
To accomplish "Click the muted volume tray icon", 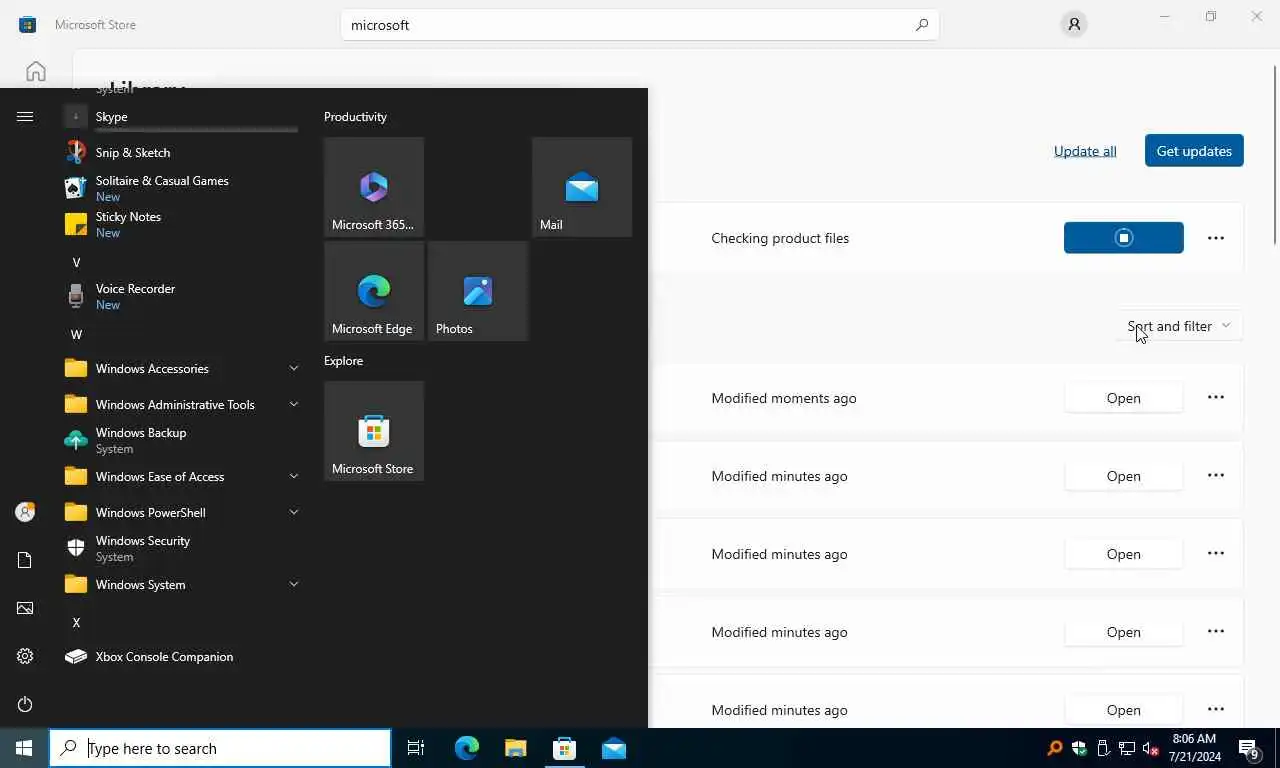I will tap(1150, 748).
